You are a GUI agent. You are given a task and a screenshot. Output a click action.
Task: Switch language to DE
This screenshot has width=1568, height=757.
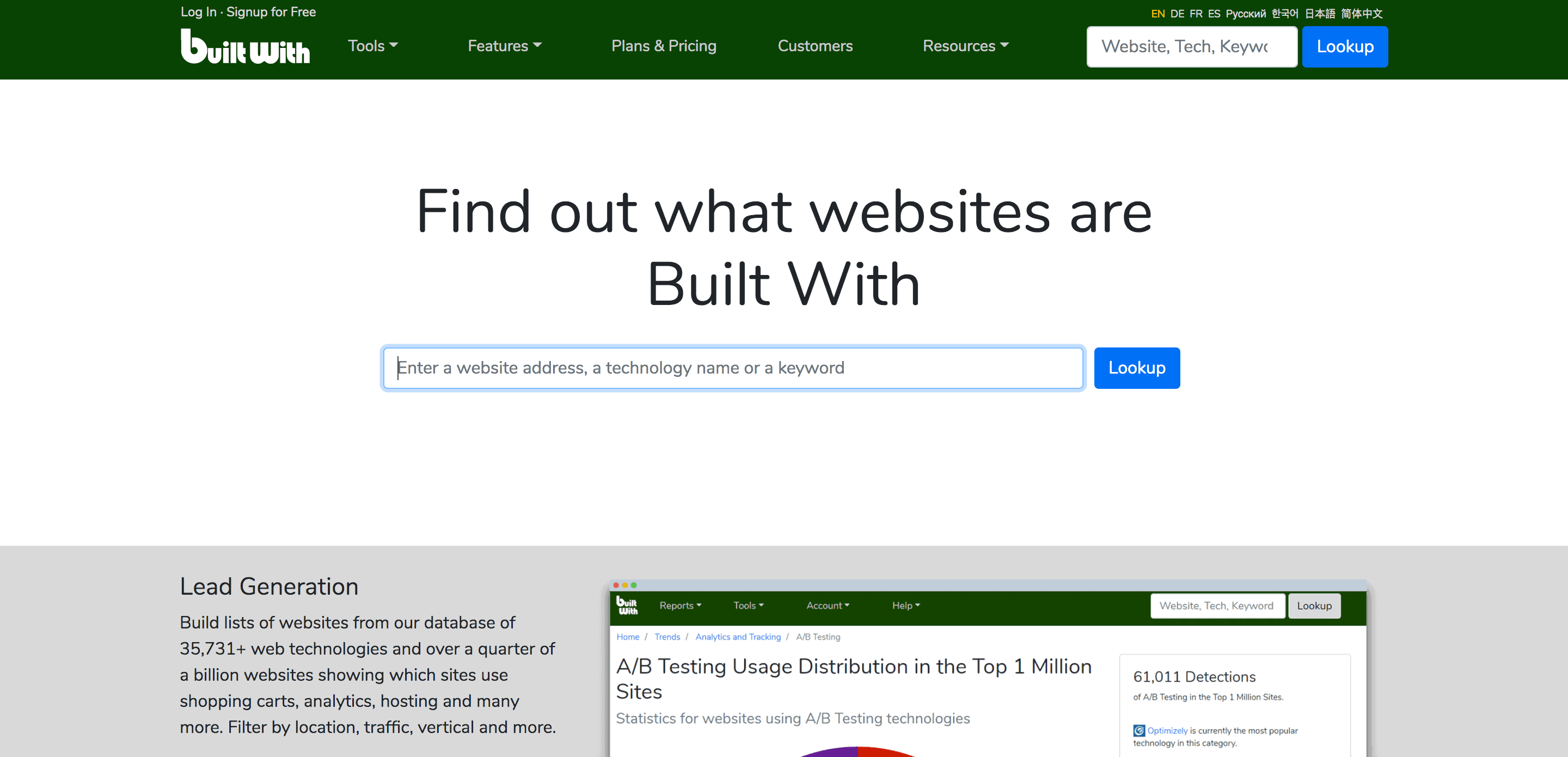(x=1177, y=14)
